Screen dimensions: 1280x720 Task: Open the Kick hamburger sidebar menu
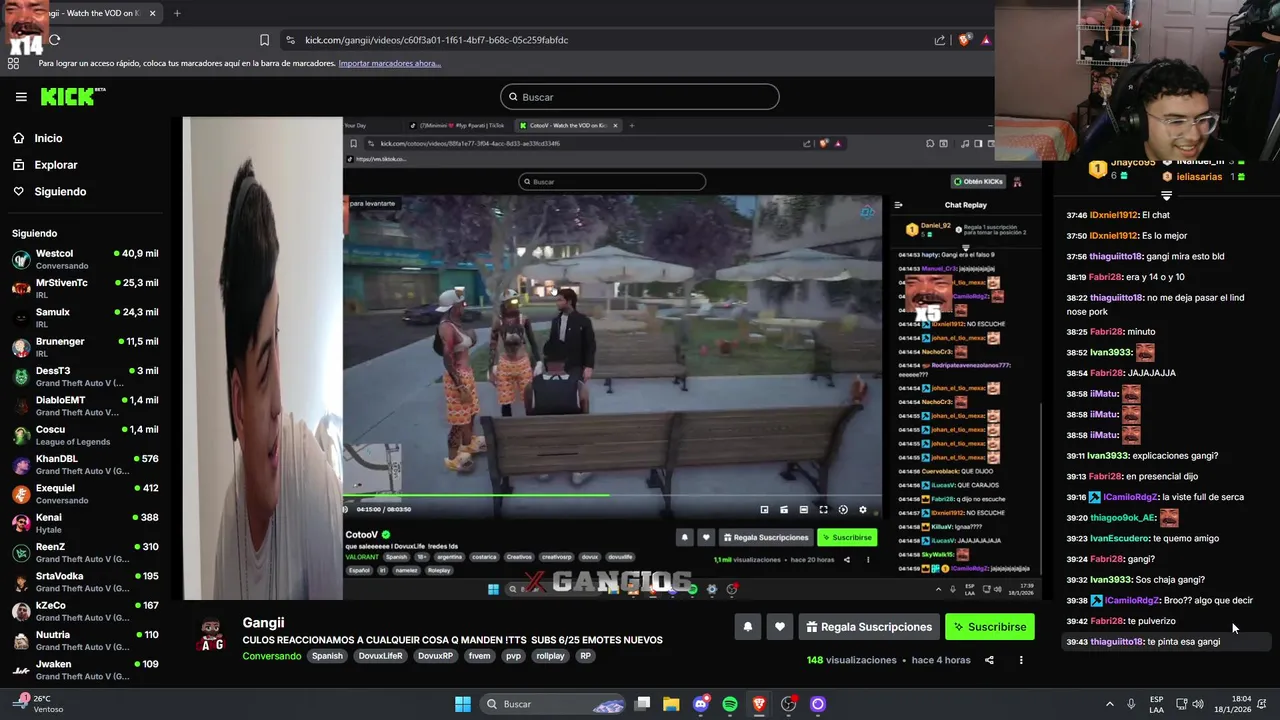coord(21,97)
